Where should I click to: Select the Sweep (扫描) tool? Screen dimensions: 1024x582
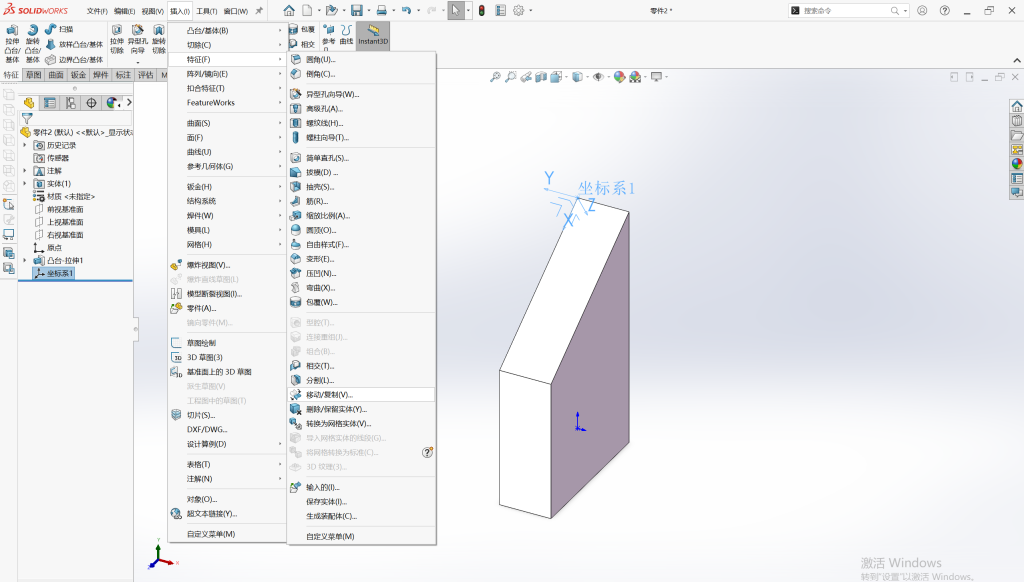59,29
